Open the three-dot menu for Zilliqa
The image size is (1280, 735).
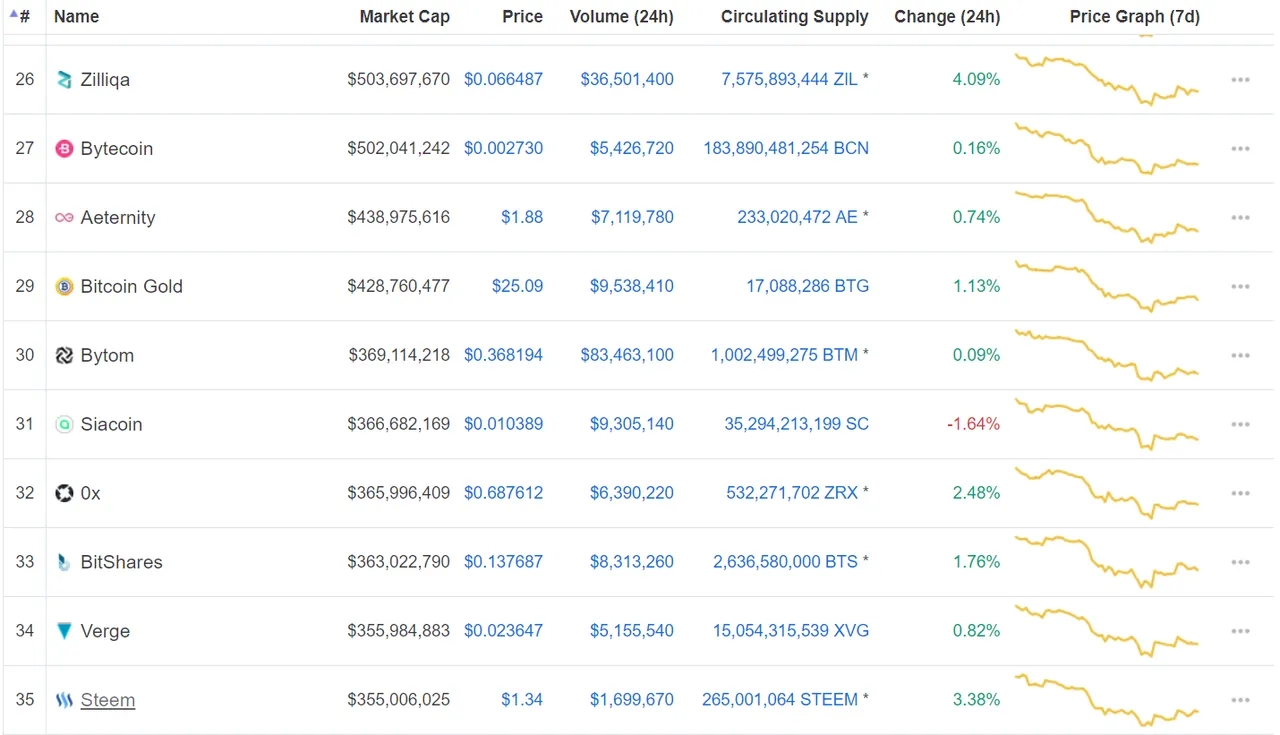click(x=1241, y=80)
